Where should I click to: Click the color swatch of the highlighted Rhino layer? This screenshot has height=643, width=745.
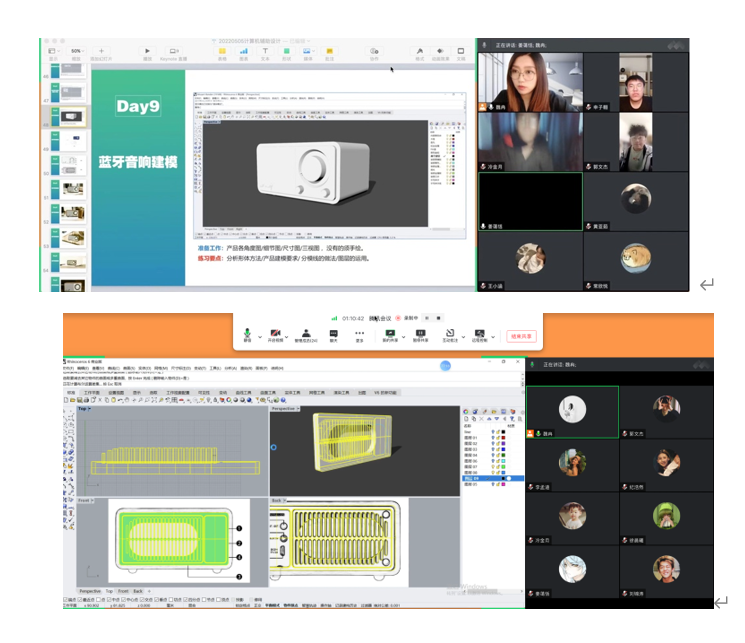click(x=504, y=480)
